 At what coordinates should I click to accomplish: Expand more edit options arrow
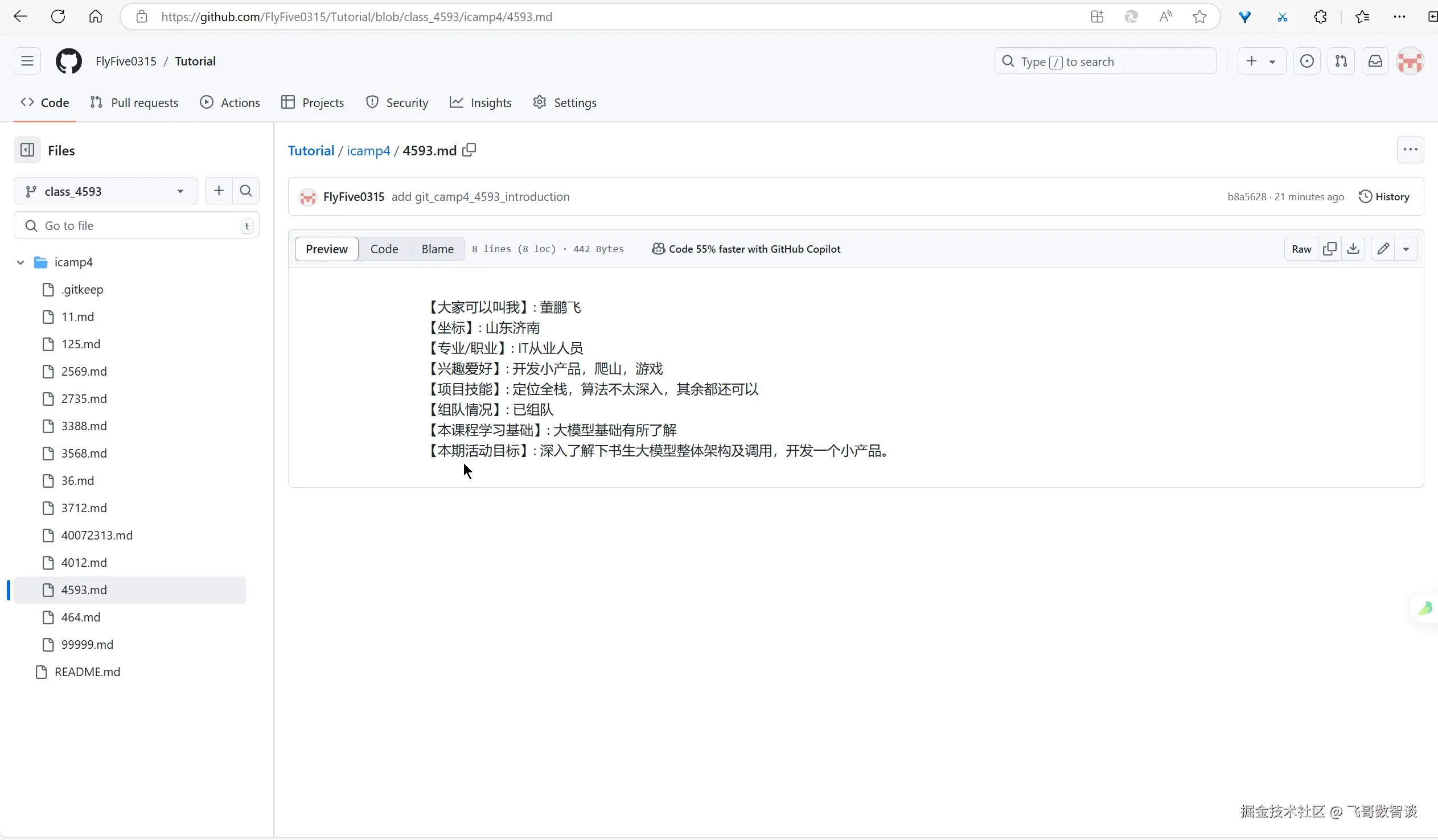click(1406, 249)
